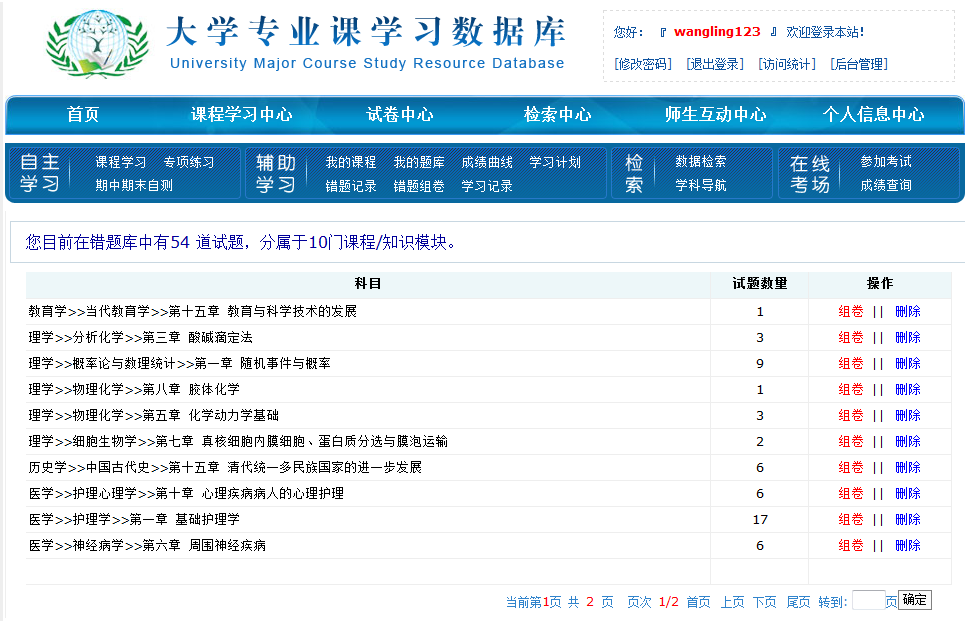Open 我的题库 menu item

[419, 162]
